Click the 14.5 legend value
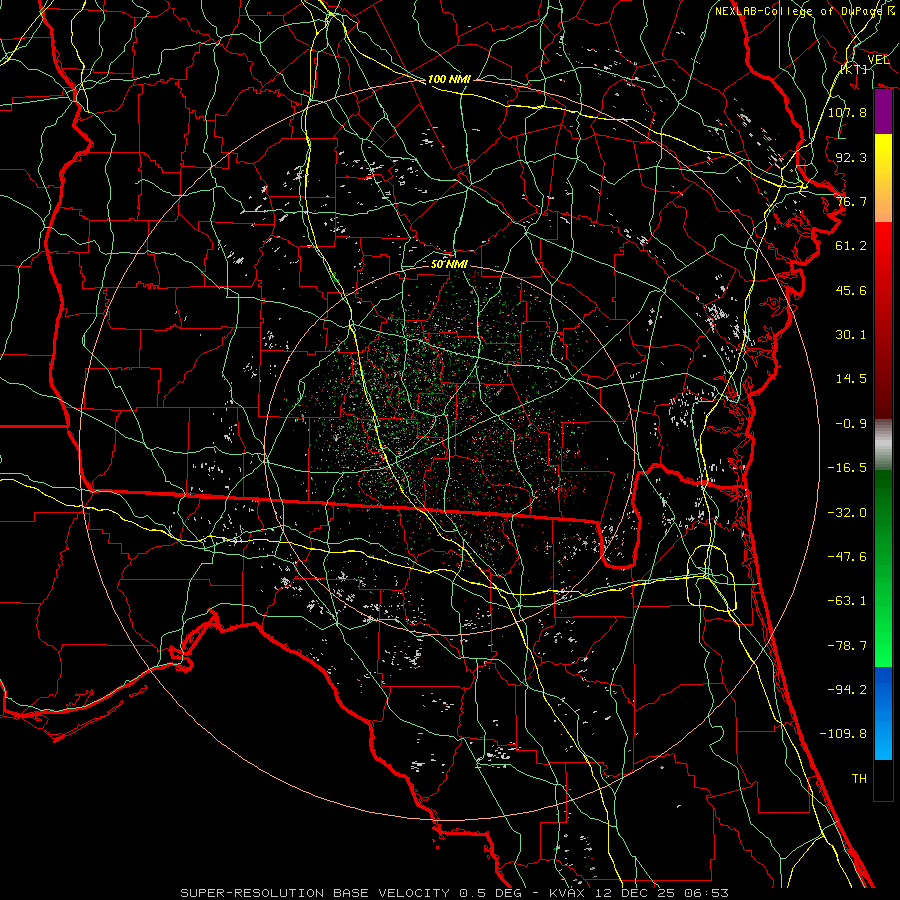900x900 pixels. tap(851, 379)
